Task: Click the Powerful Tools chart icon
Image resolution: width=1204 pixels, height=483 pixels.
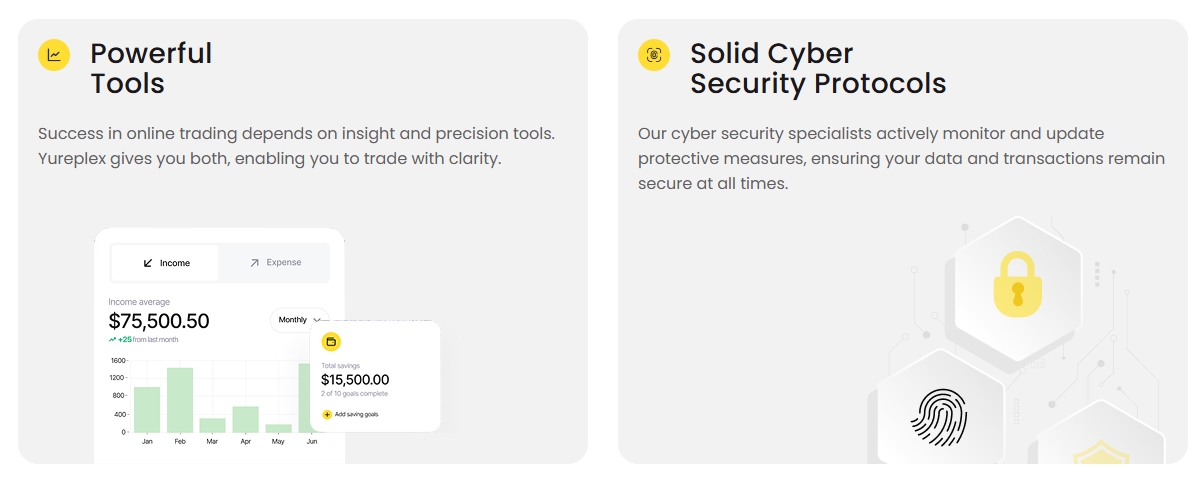Action: tap(54, 55)
